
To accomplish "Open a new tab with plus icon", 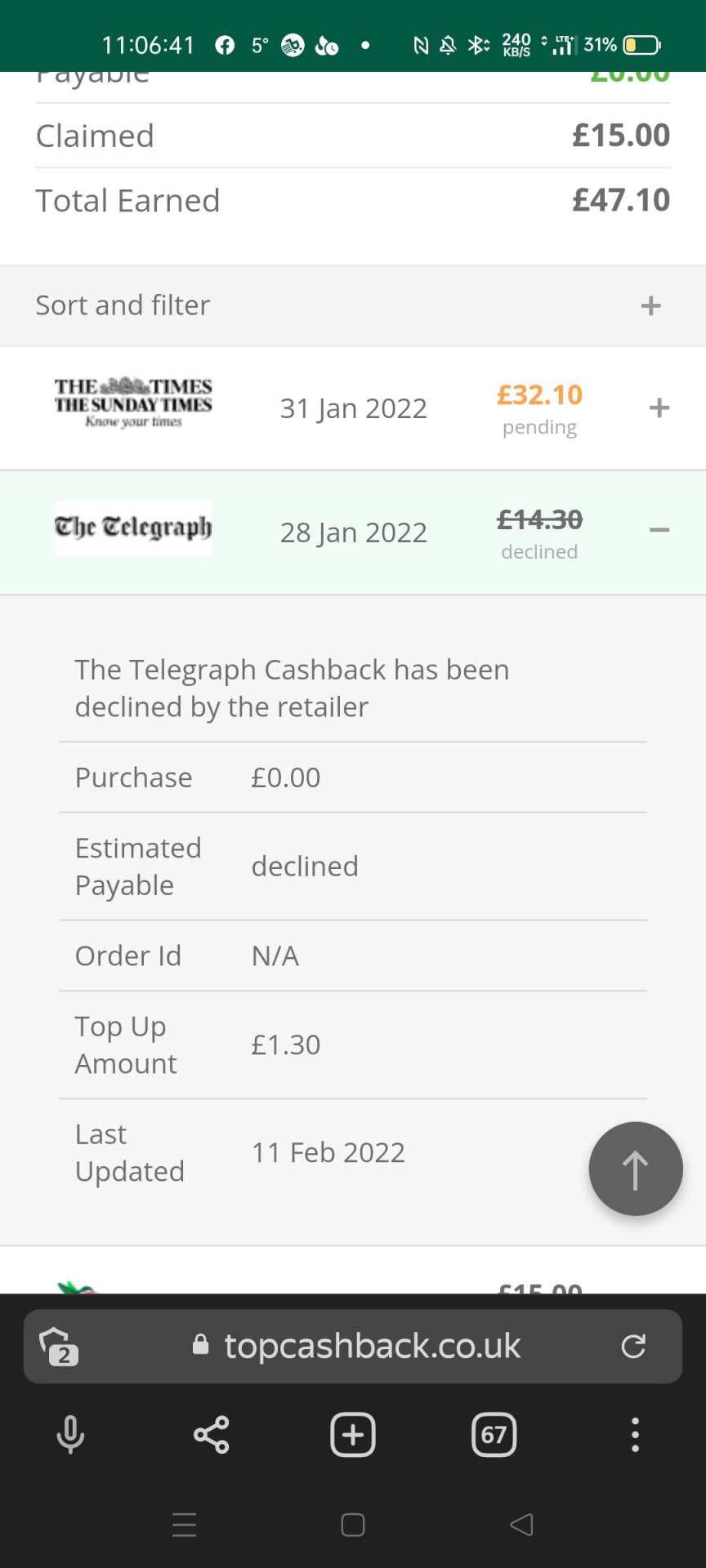I will 353,1435.
